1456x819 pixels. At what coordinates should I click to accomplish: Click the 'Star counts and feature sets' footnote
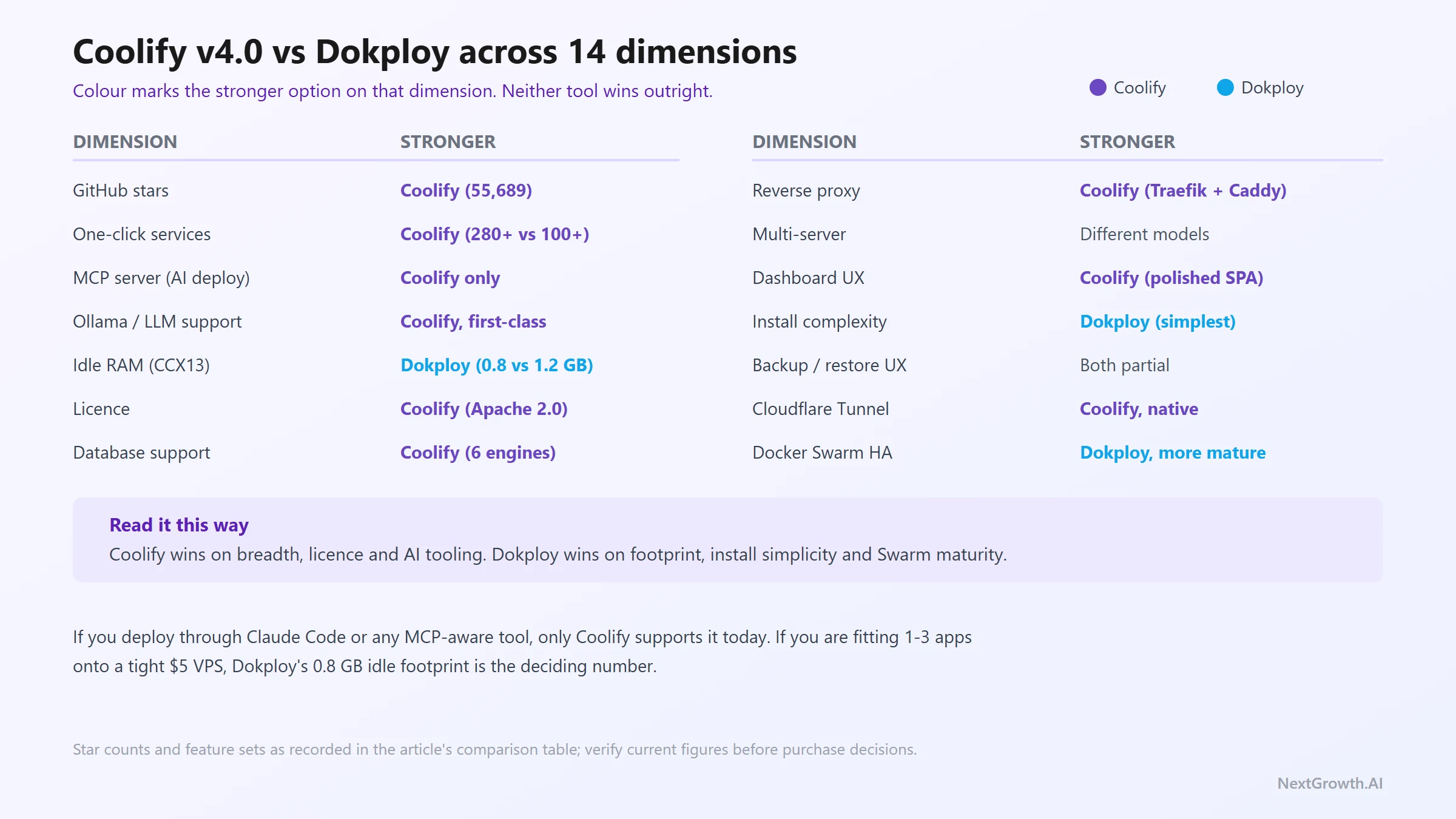pyautogui.click(x=495, y=750)
